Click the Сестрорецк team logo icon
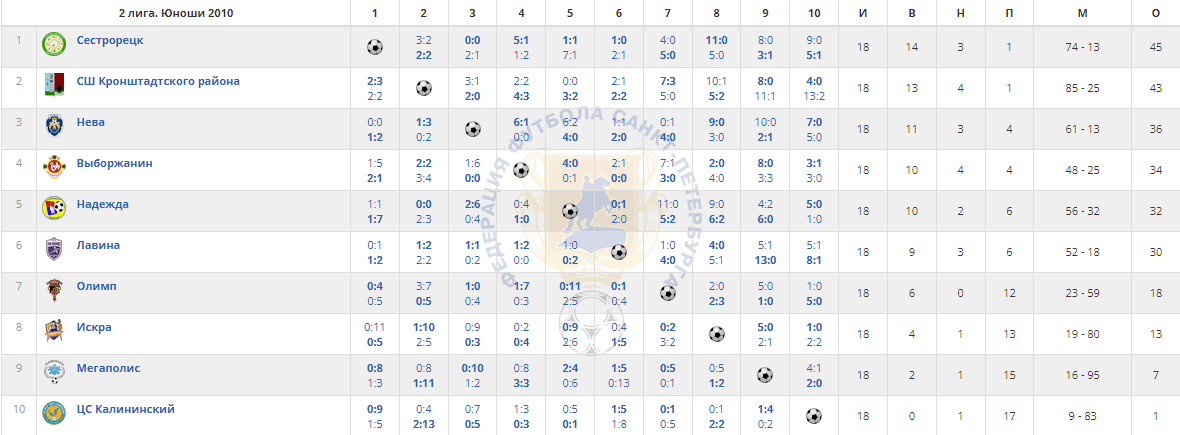This screenshot has height=435, width=1180. click(53, 45)
